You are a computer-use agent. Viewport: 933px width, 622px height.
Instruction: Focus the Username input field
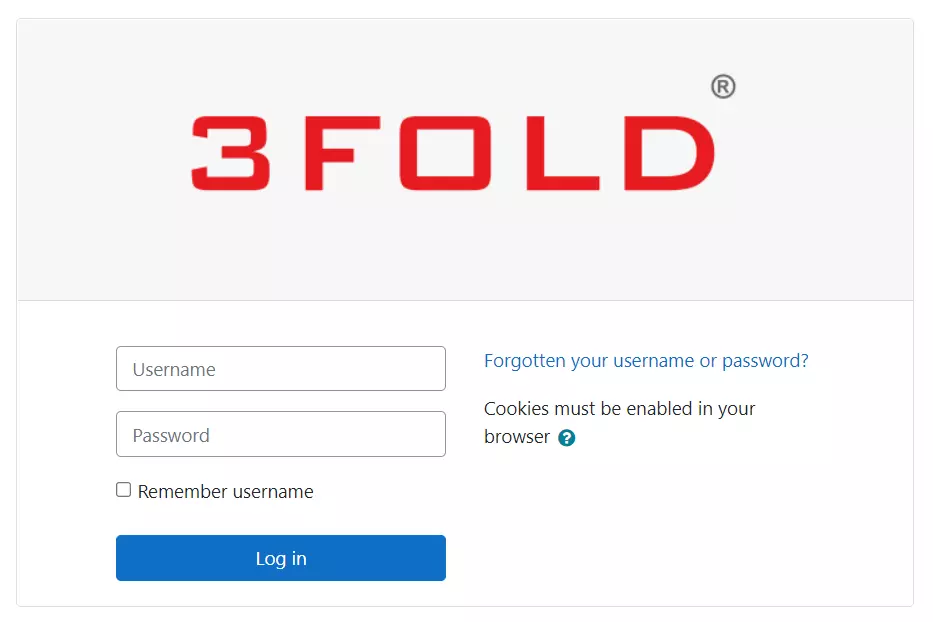(x=281, y=369)
